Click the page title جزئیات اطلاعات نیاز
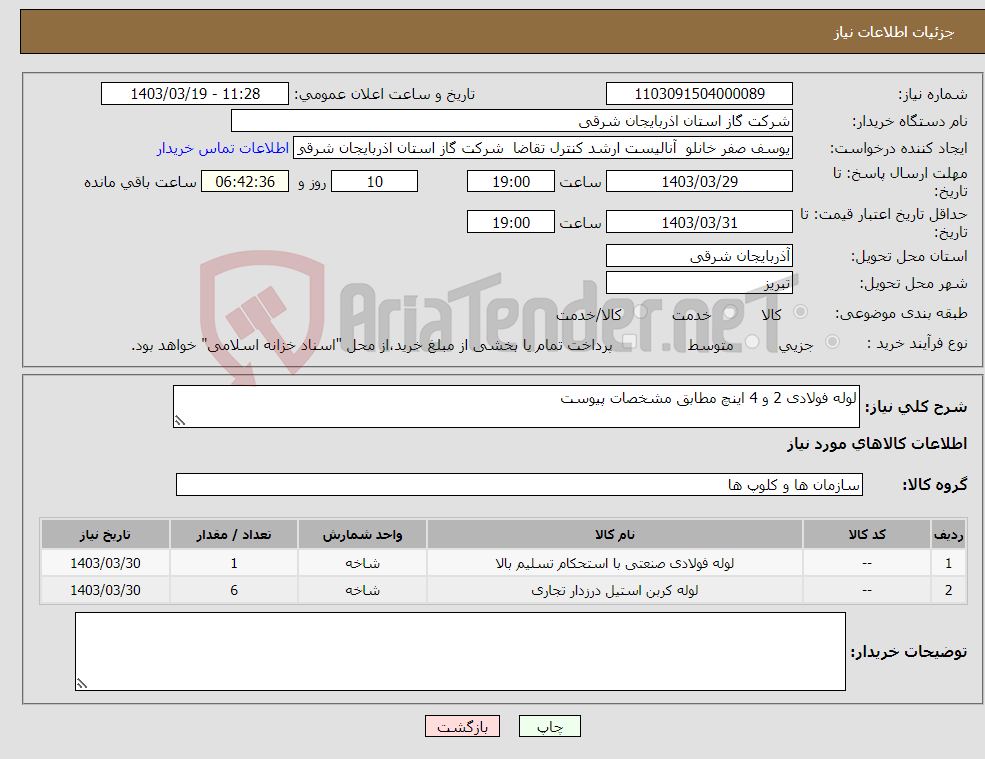The image size is (985, 759). point(893,32)
